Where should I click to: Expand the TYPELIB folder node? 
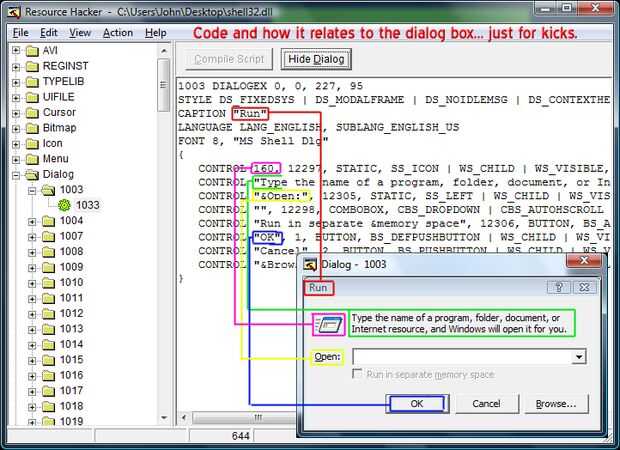point(16,82)
